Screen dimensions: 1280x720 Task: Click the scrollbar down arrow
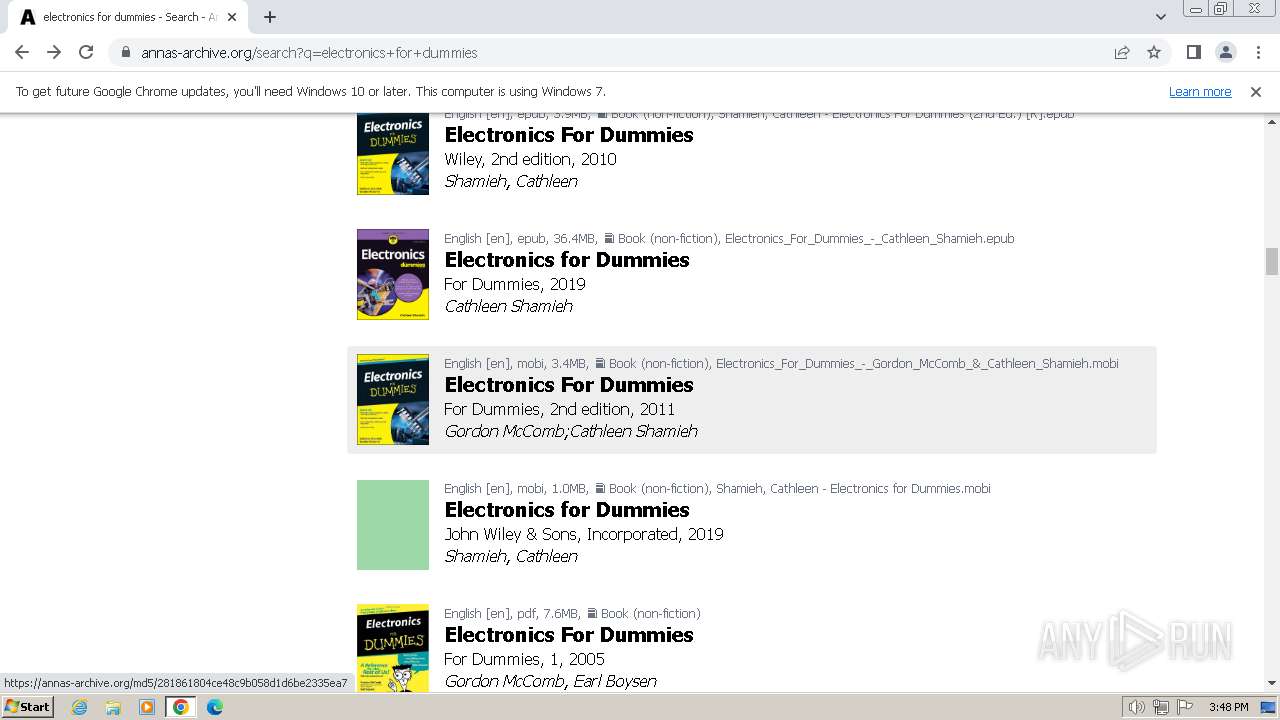tap(1271, 683)
